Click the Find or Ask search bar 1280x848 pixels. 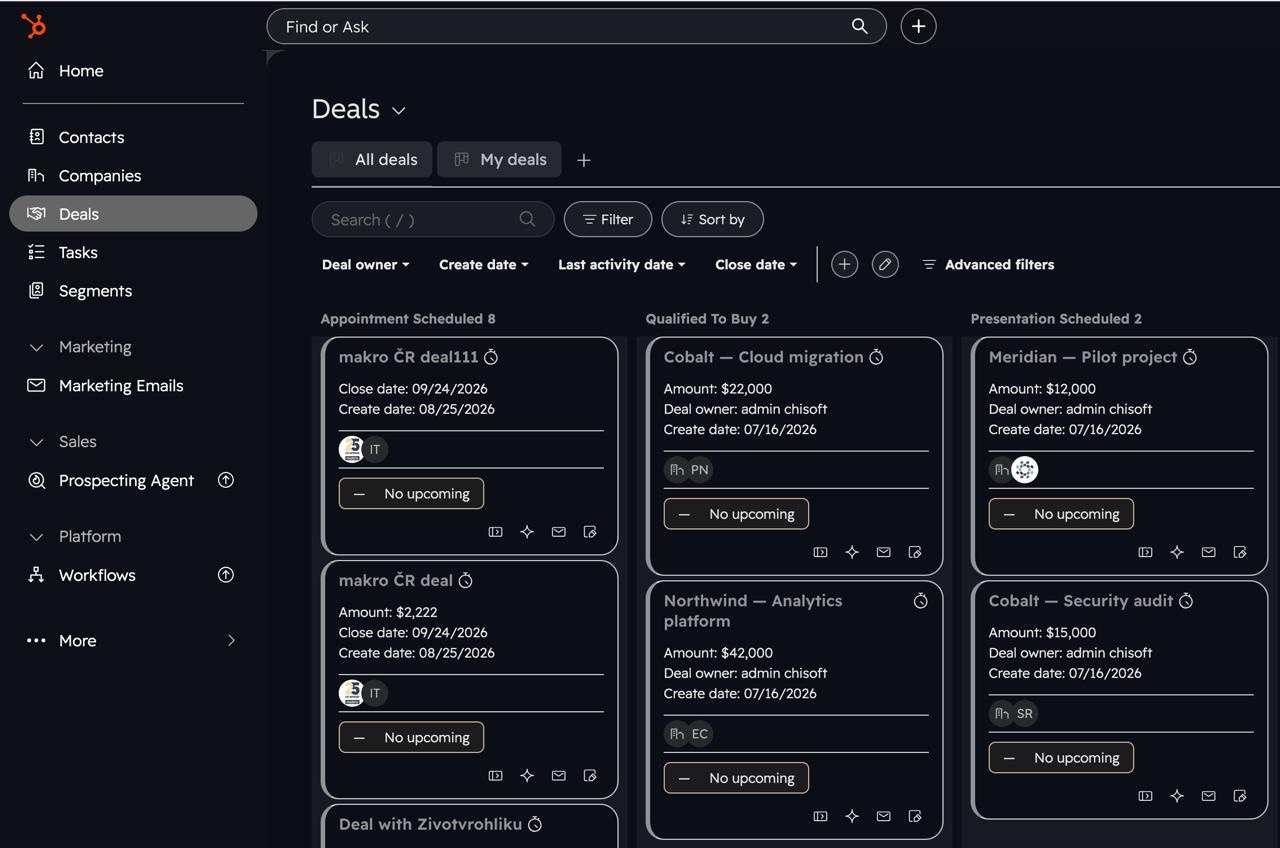point(576,26)
